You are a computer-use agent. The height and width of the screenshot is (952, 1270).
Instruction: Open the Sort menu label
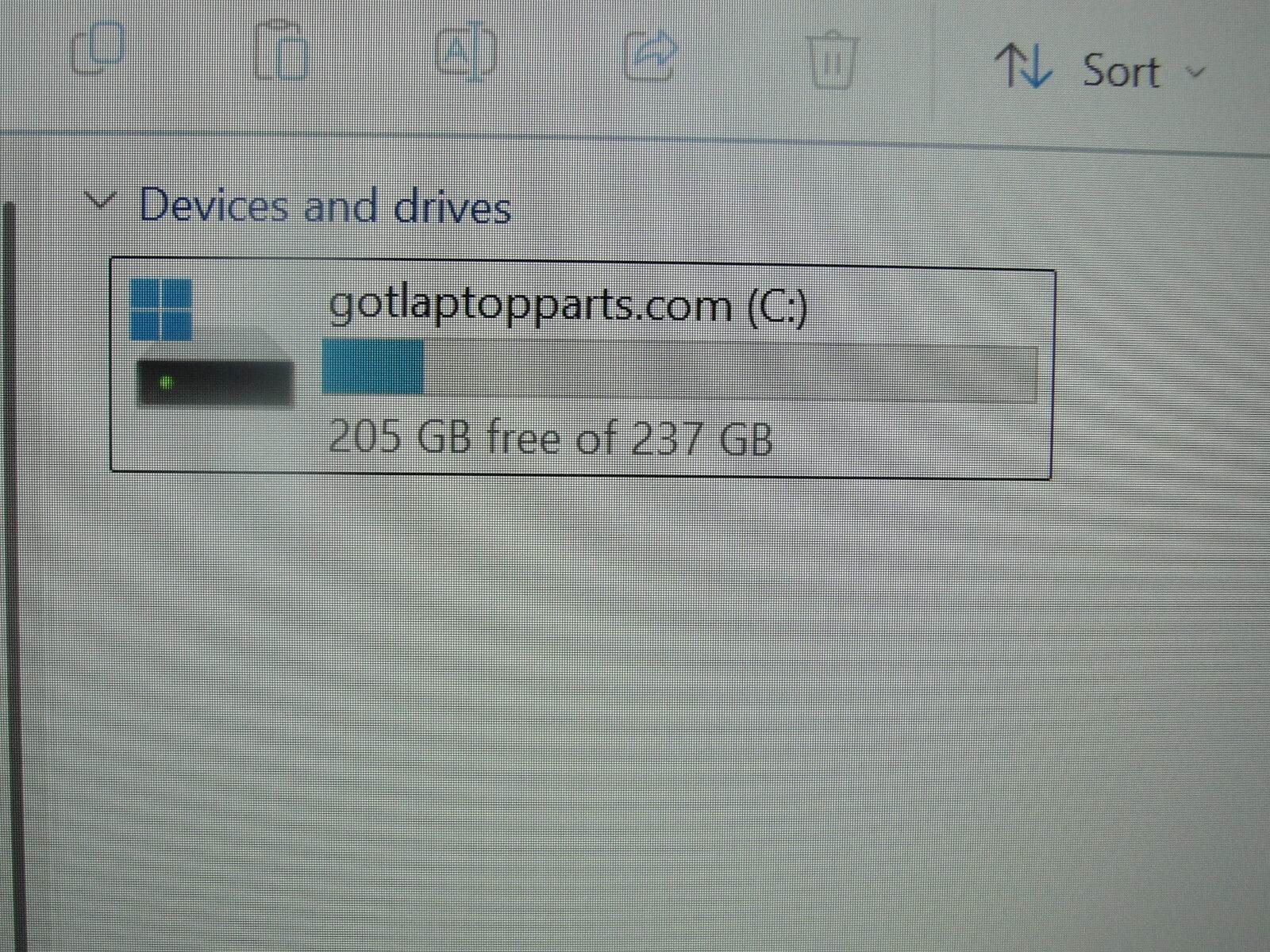click(1121, 71)
